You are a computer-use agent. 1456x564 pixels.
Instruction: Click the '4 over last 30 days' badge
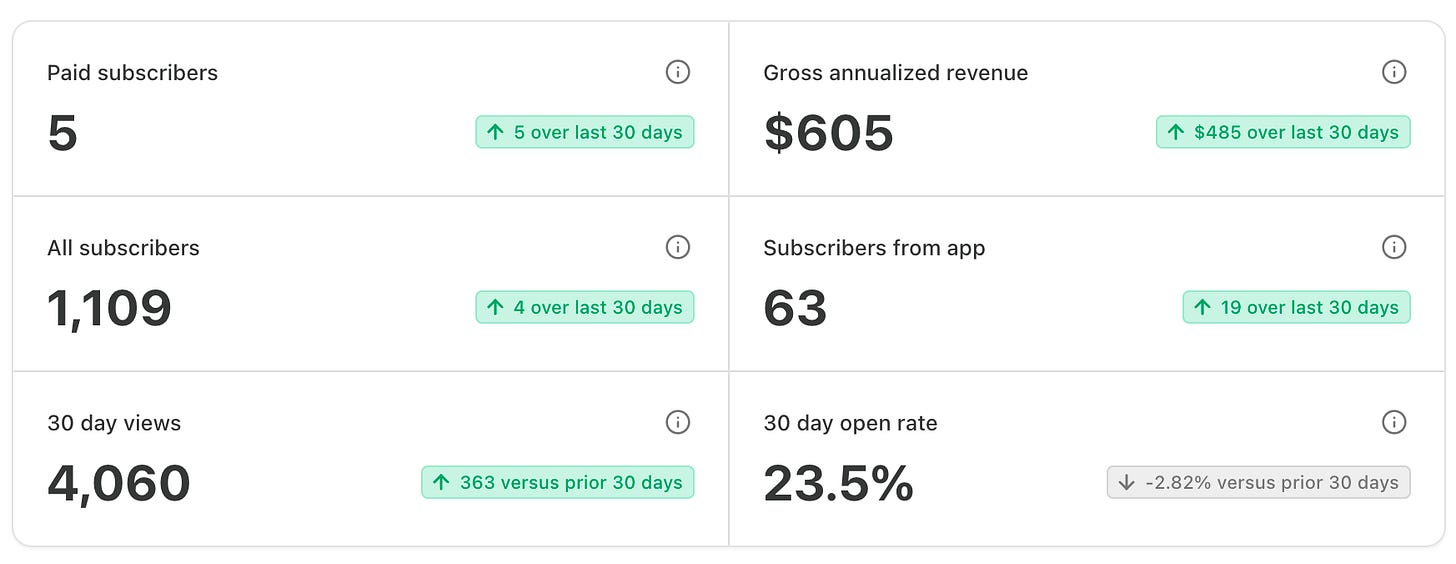coord(585,307)
